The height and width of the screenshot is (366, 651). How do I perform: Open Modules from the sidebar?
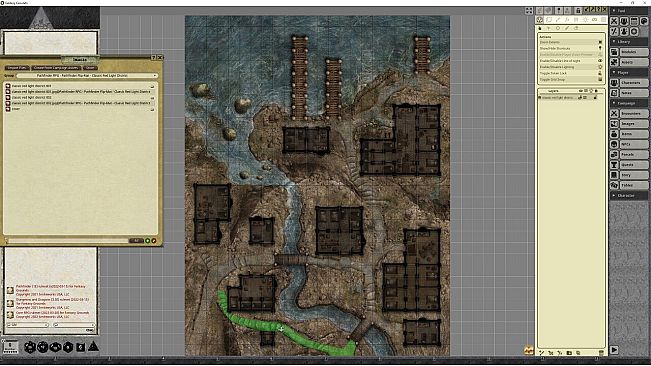(x=634, y=52)
